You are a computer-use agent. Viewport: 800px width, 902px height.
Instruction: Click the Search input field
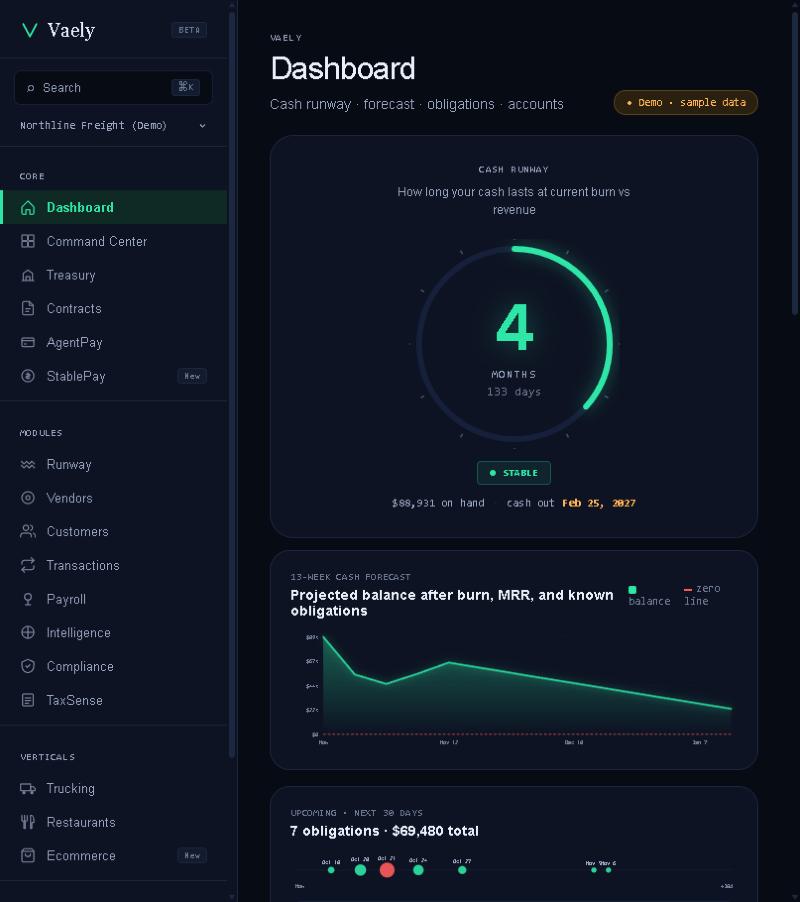tap(113, 87)
